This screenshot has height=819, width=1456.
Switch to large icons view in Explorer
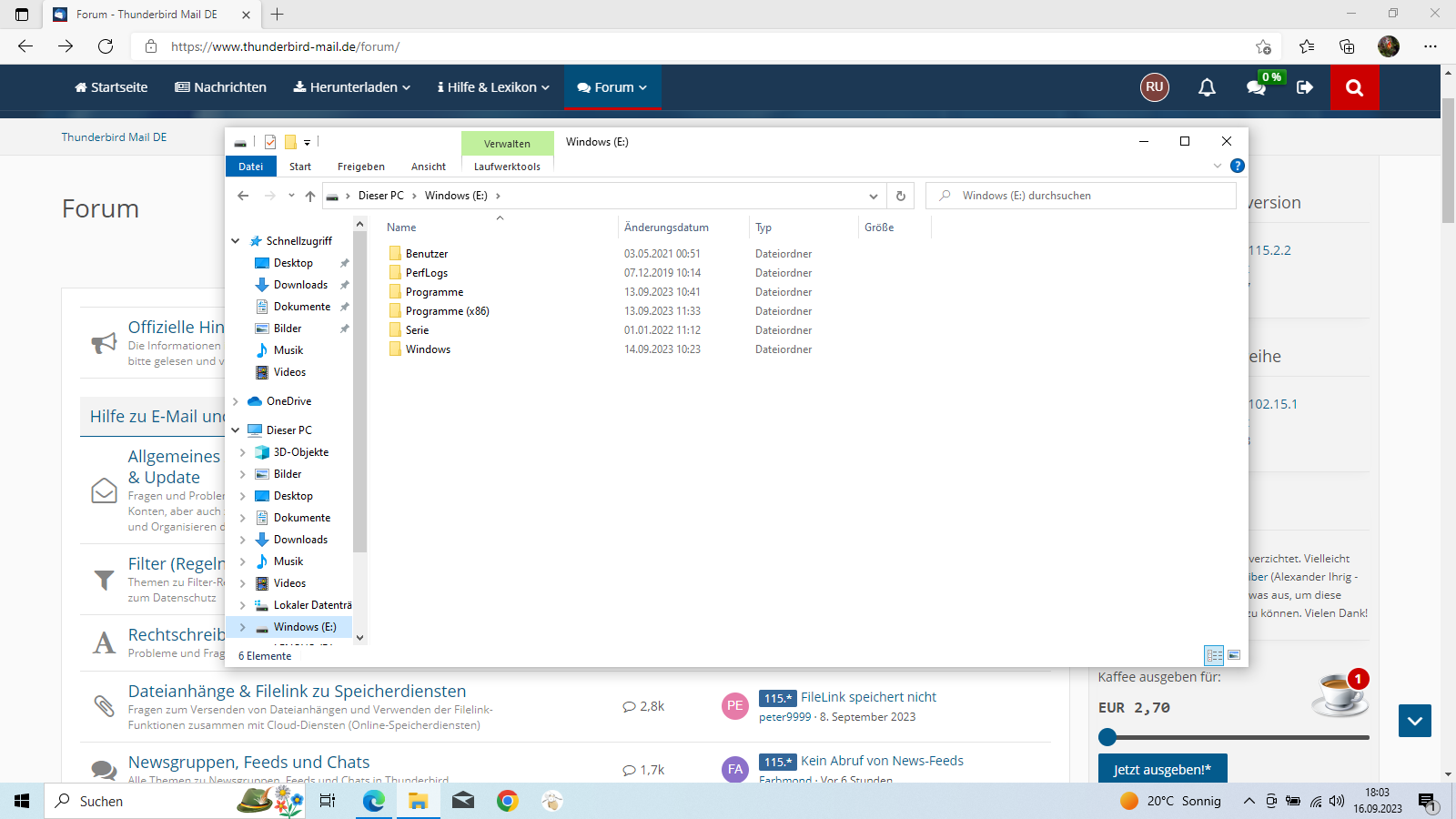[x=1234, y=655]
